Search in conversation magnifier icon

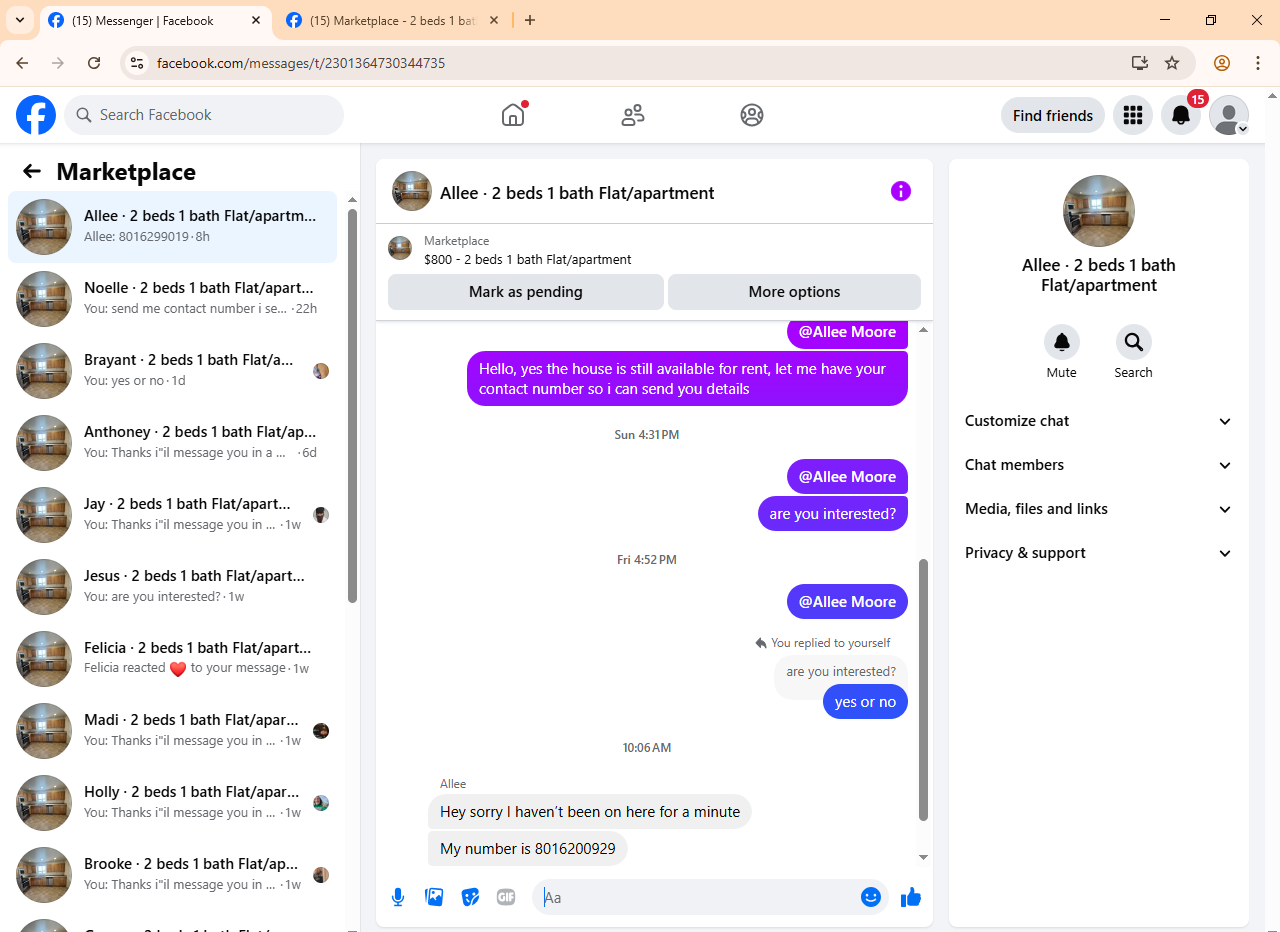pos(1134,342)
